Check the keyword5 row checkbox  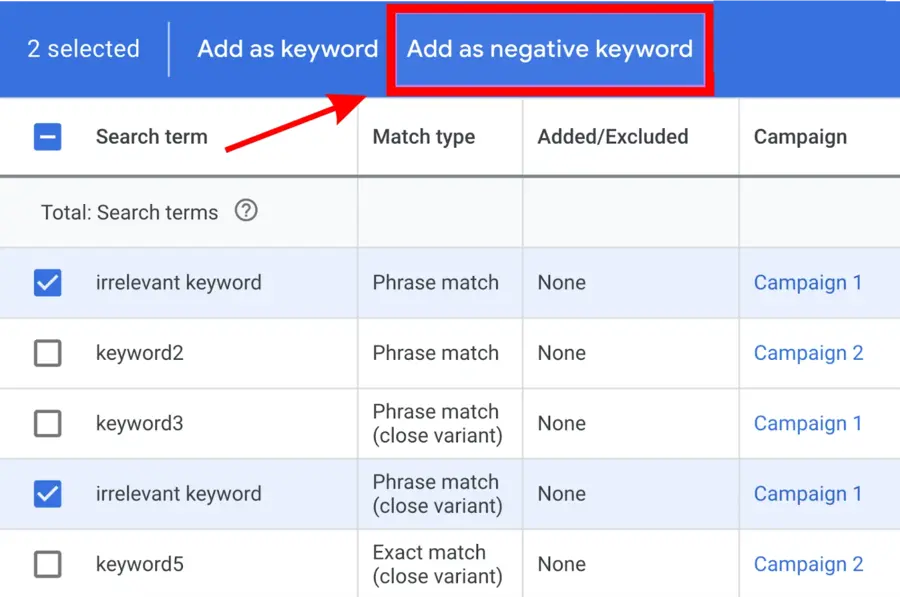click(48, 564)
